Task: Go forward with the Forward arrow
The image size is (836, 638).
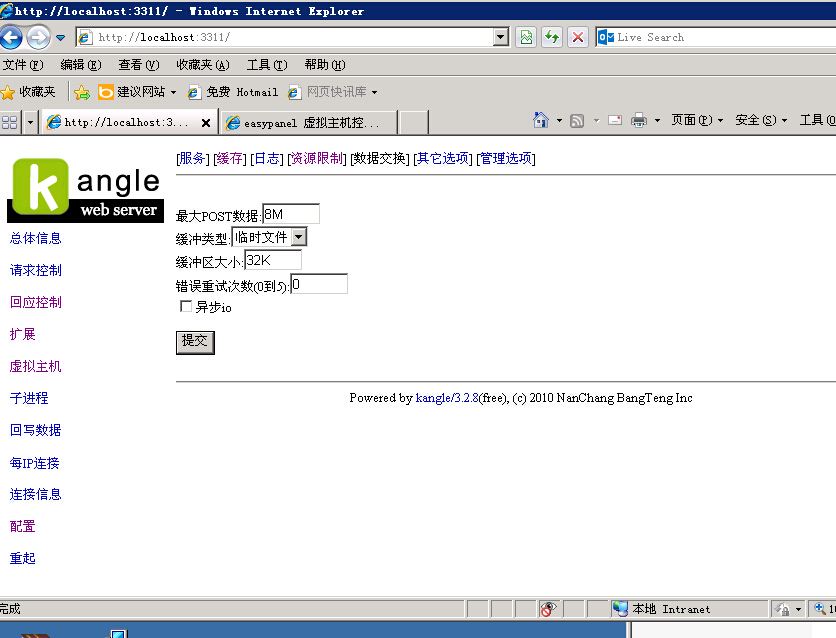Action: point(39,37)
